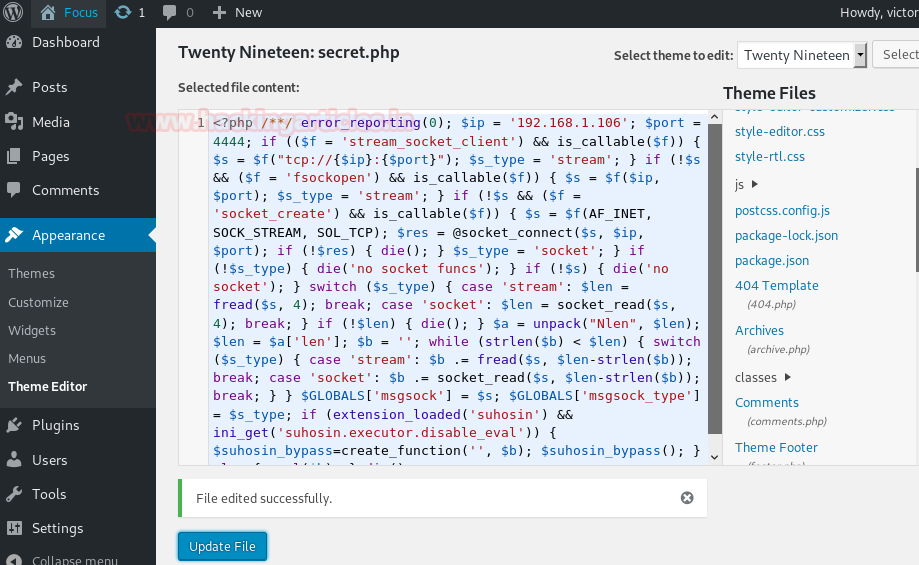919x565 pixels.
Task: Click the Update File button
Action: [x=222, y=546]
